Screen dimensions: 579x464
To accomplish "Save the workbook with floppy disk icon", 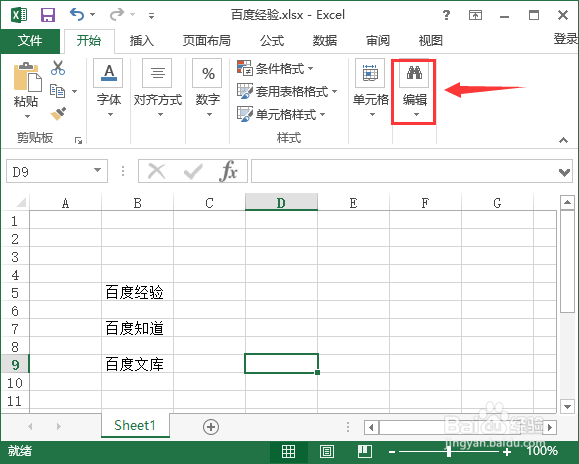I will 48,15.
